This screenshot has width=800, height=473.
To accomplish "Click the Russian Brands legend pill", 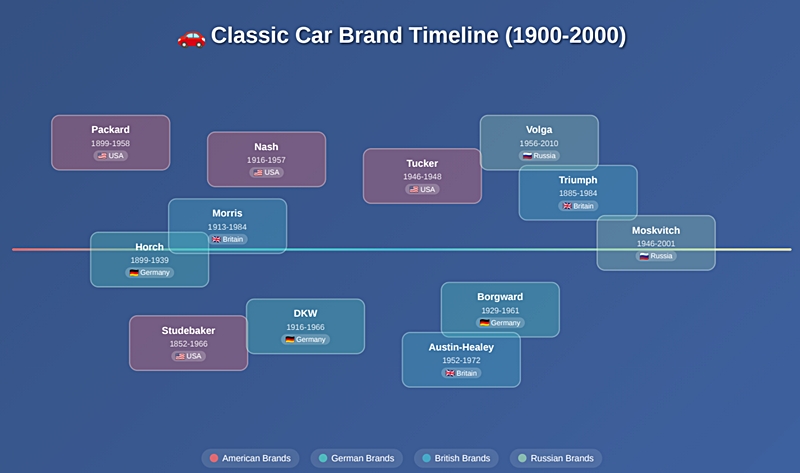I will point(556,458).
